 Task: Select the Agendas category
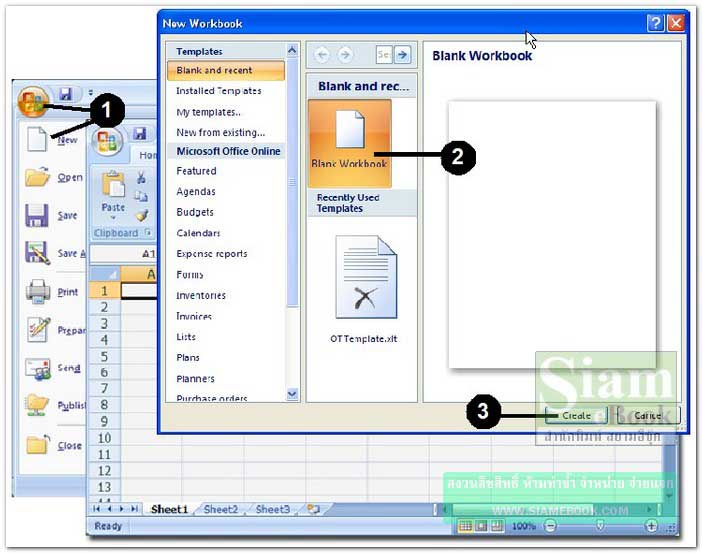coord(196,192)
